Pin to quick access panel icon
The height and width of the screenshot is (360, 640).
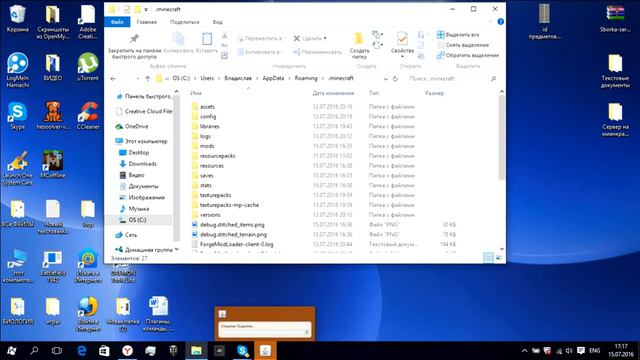click(x=134, y=39)
